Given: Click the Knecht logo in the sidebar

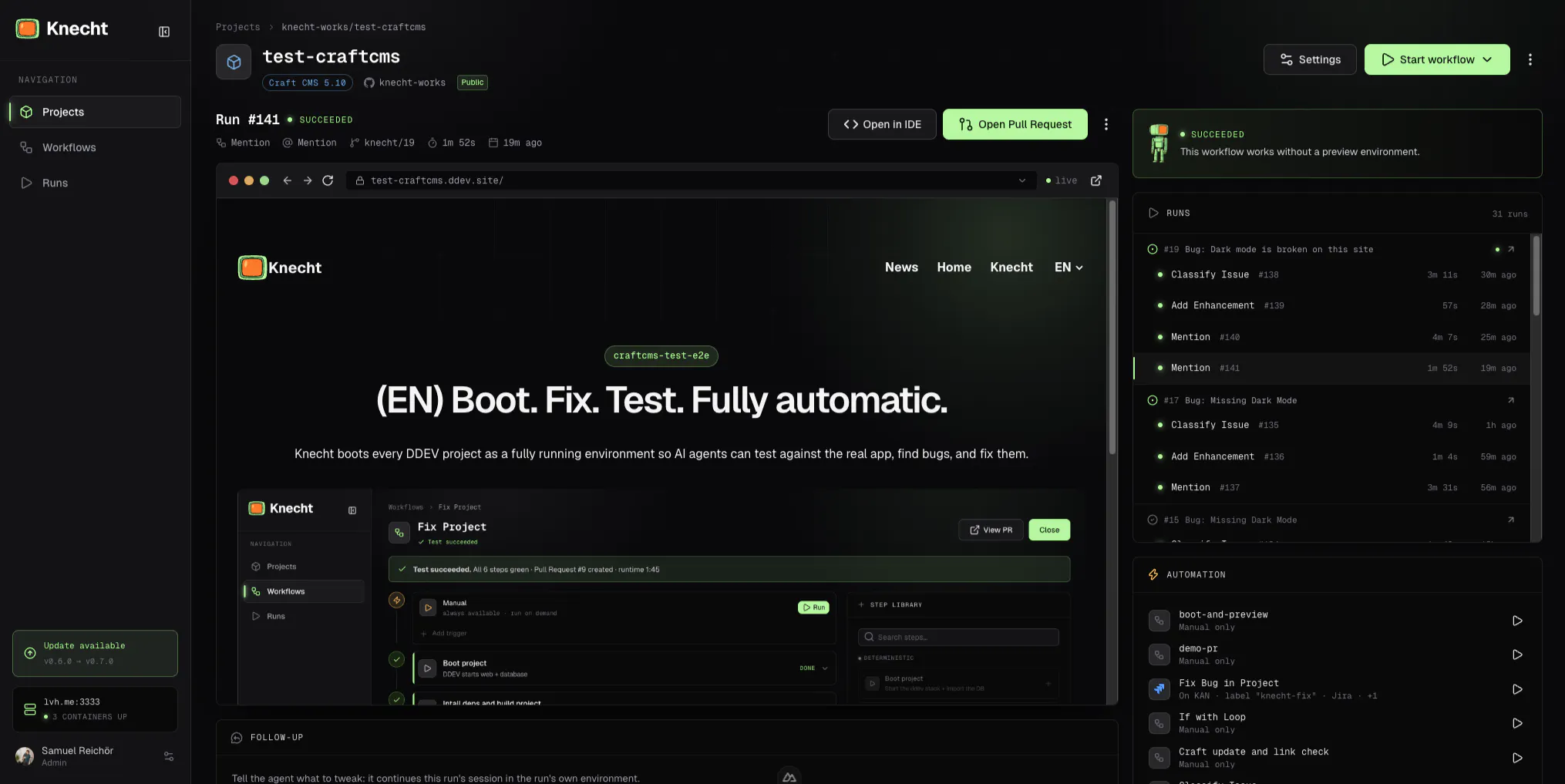Looking at the screenshot, I should point(62,29).
